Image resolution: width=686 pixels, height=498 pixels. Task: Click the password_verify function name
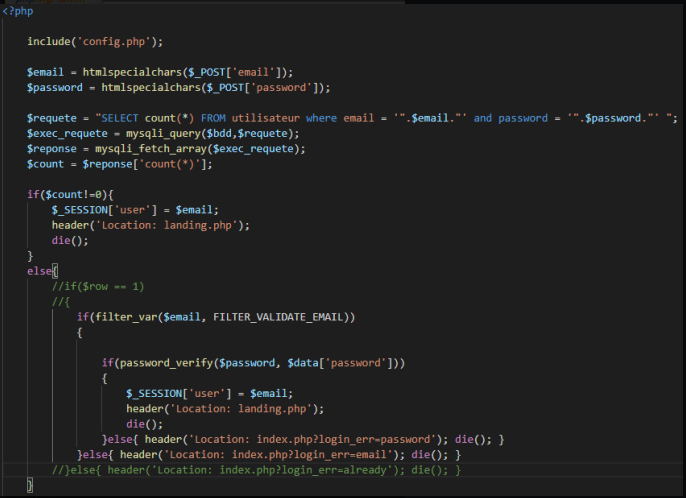tap(166, 363)
